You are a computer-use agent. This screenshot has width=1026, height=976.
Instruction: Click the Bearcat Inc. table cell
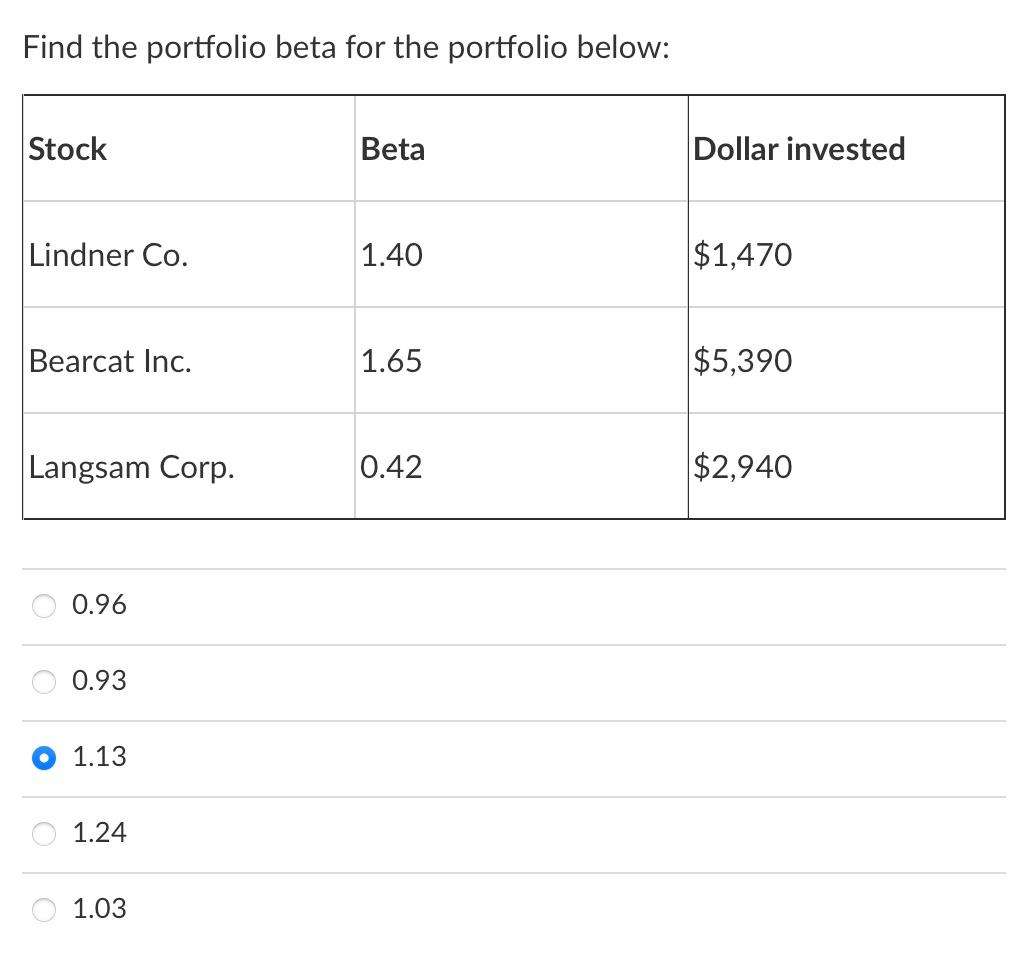coord(111,361)
